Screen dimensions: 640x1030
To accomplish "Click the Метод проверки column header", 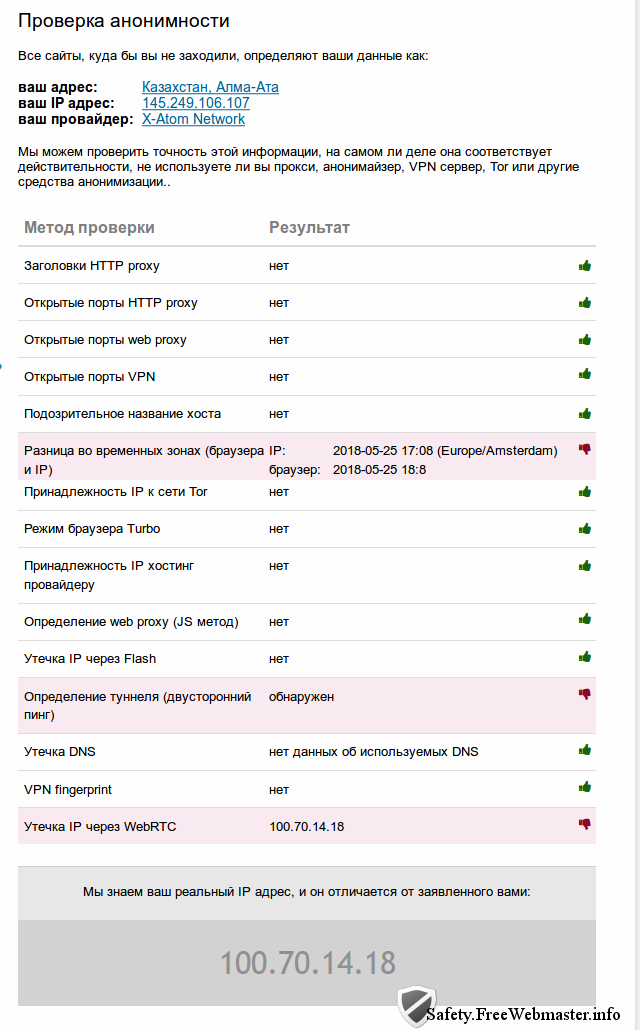I will click(89, 228).
